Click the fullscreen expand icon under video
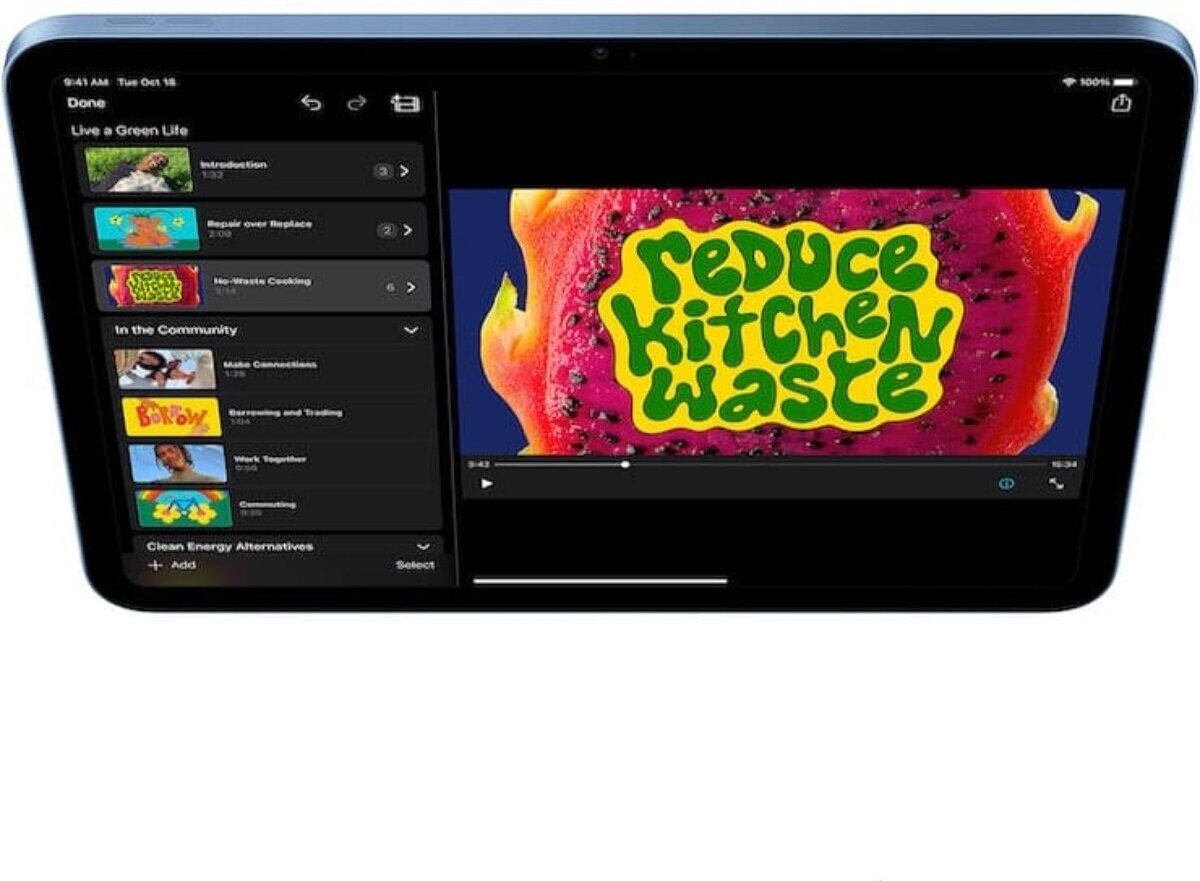Viewport: 1200px width, 881px height. tap(1056, 483)
